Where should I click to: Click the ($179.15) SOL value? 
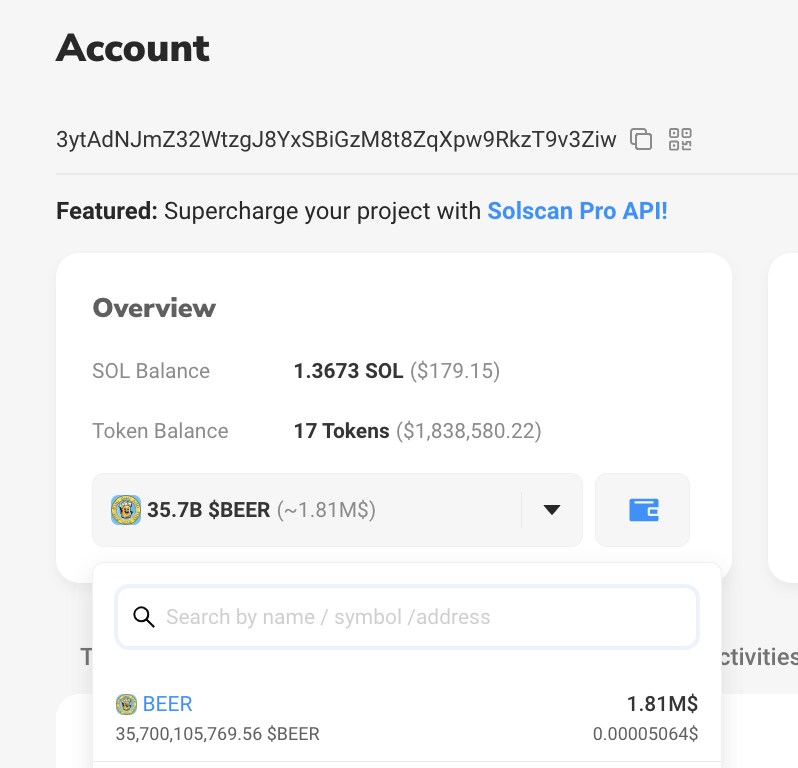click(x=455, y=371)
